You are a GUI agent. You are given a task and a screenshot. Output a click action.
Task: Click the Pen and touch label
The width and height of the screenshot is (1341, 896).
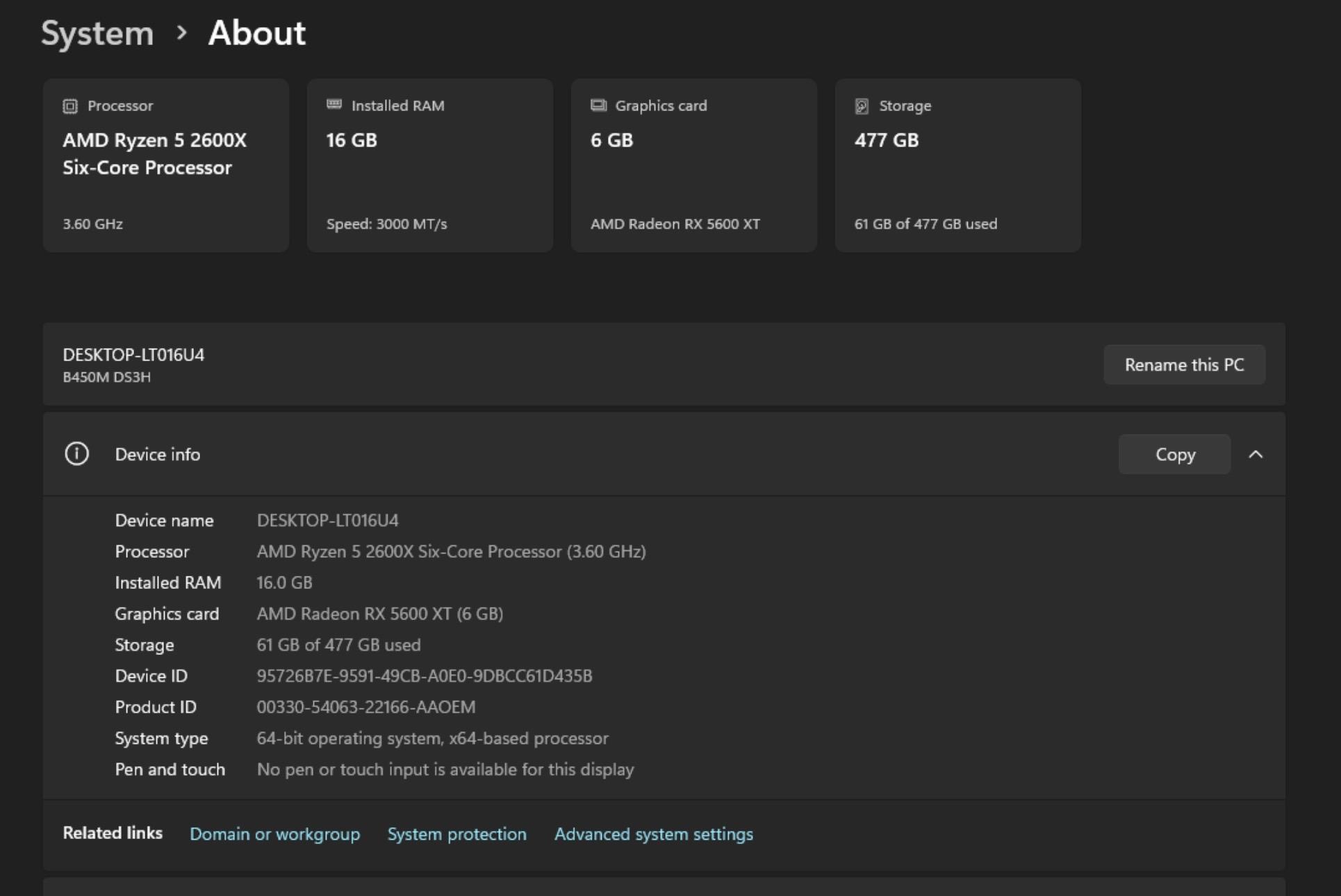[170, 770]
